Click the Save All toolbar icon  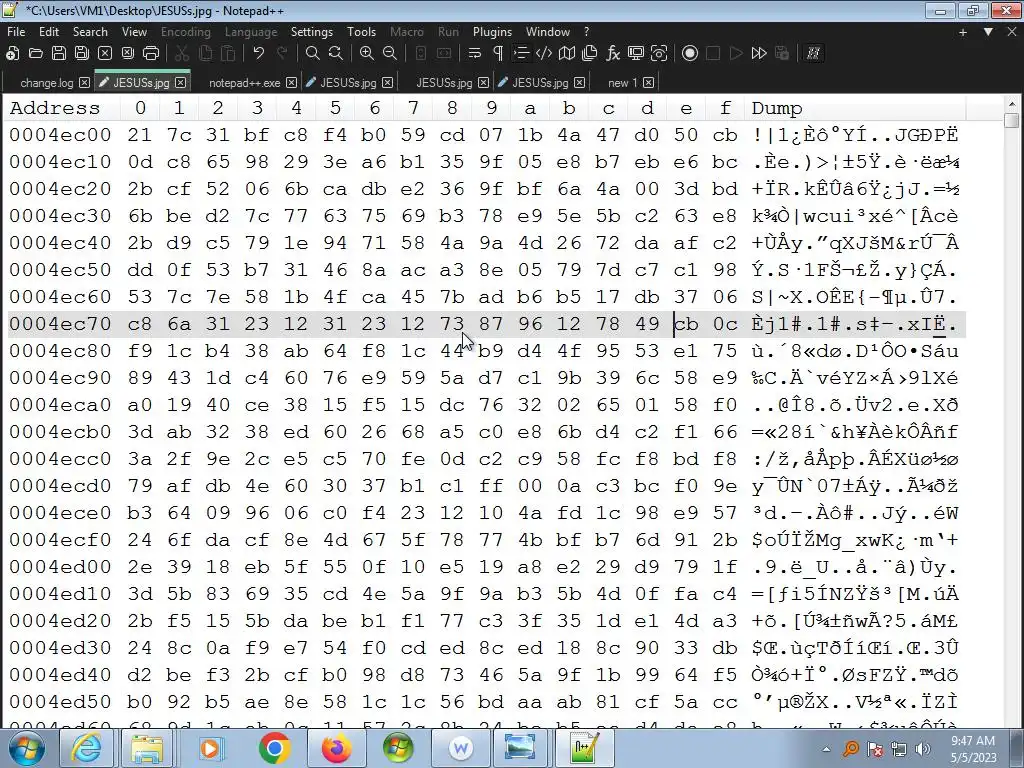82,54
